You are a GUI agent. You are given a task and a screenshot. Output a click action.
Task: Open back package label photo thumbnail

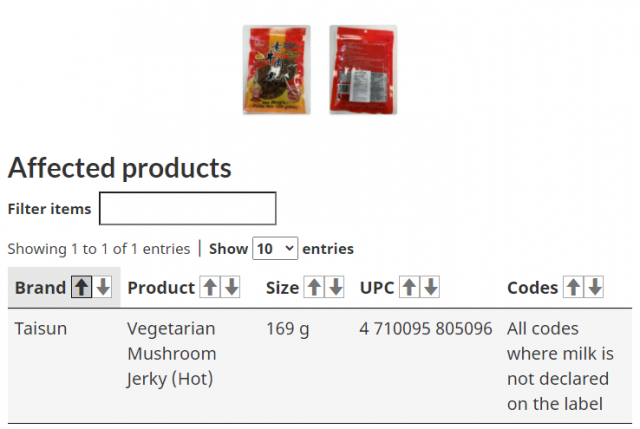click(x=363, y=69)
